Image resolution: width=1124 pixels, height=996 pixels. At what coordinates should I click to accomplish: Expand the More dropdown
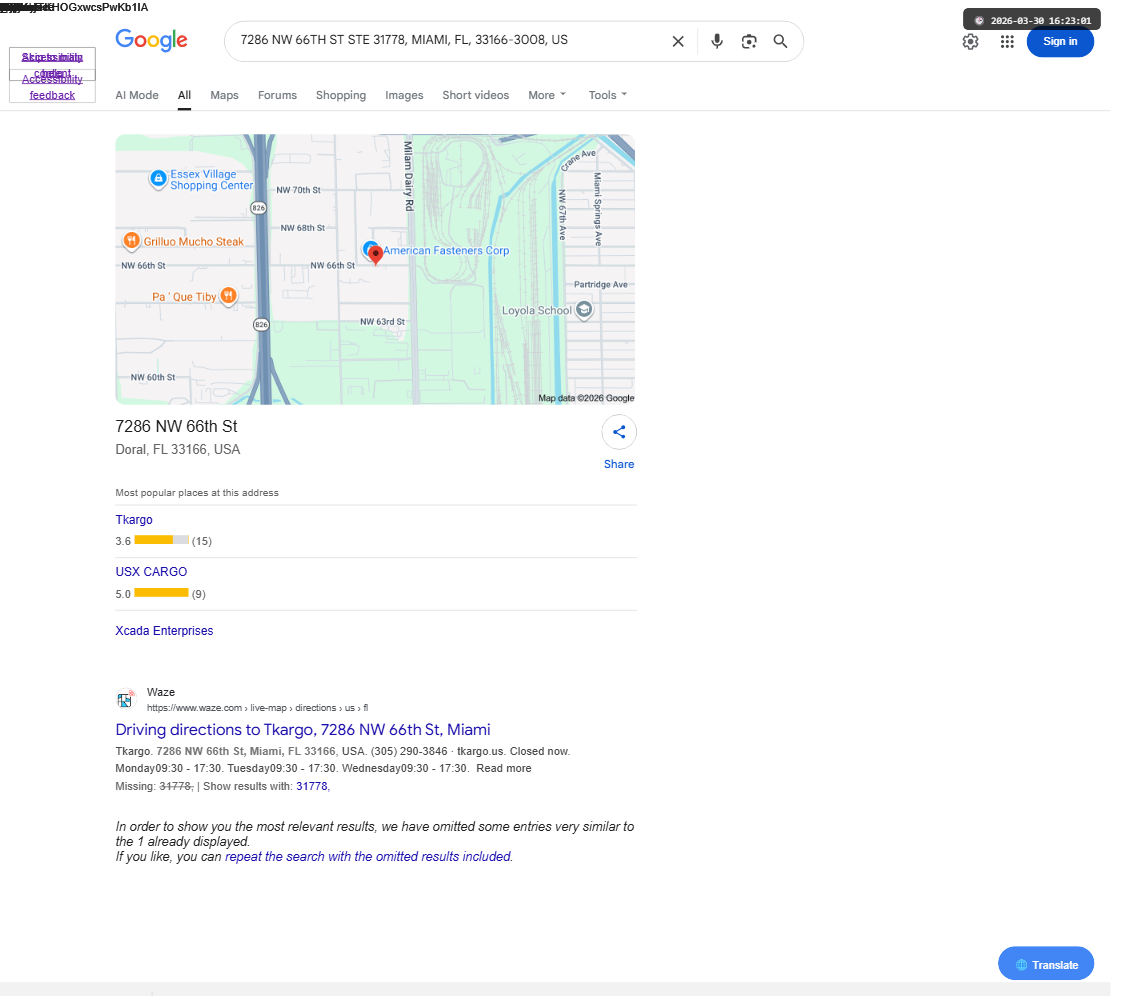click(x=547, y=95)
